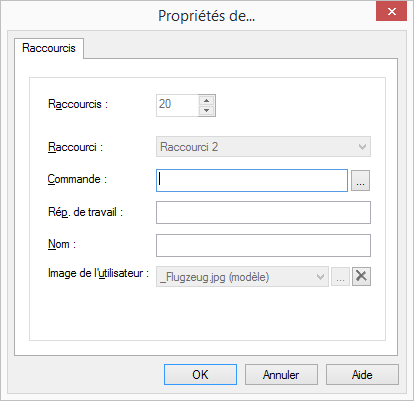Select the Nom input field

click(x=263, y=245)
